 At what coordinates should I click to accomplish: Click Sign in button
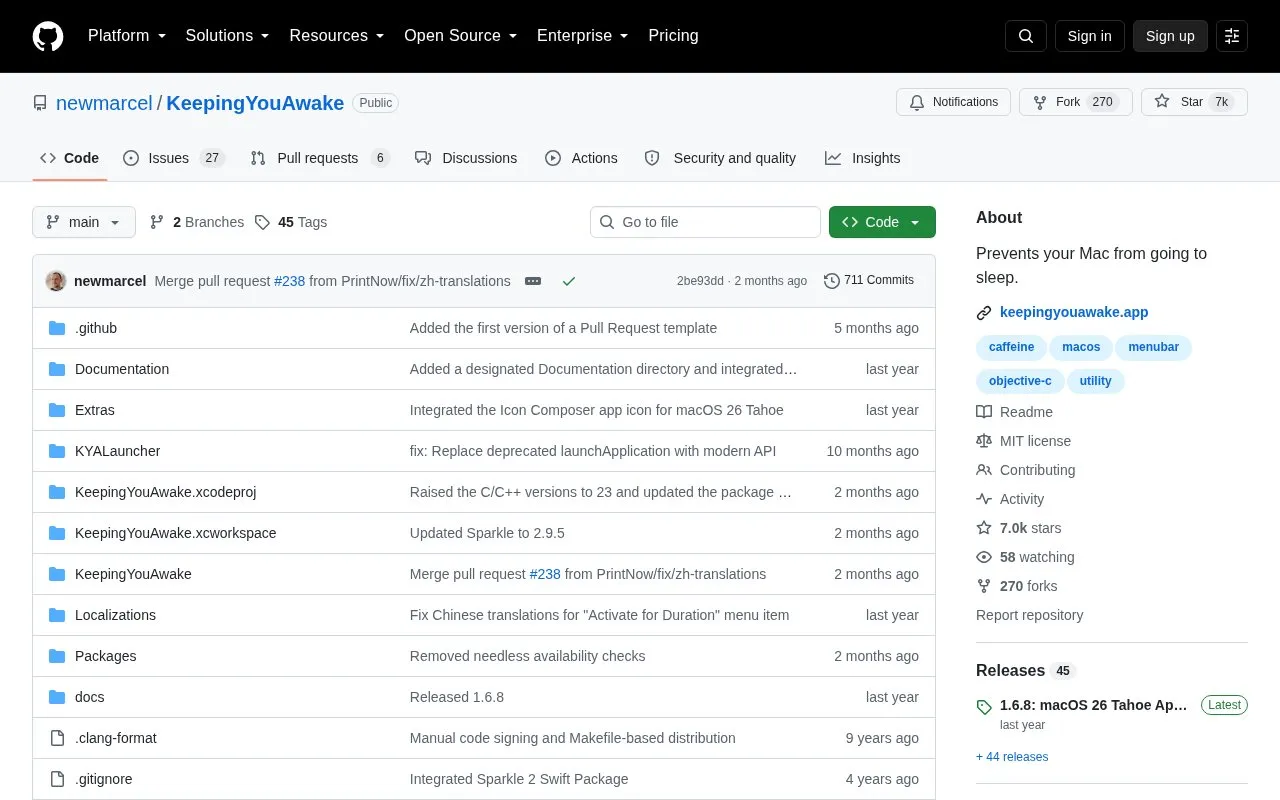coord(1090,36)
